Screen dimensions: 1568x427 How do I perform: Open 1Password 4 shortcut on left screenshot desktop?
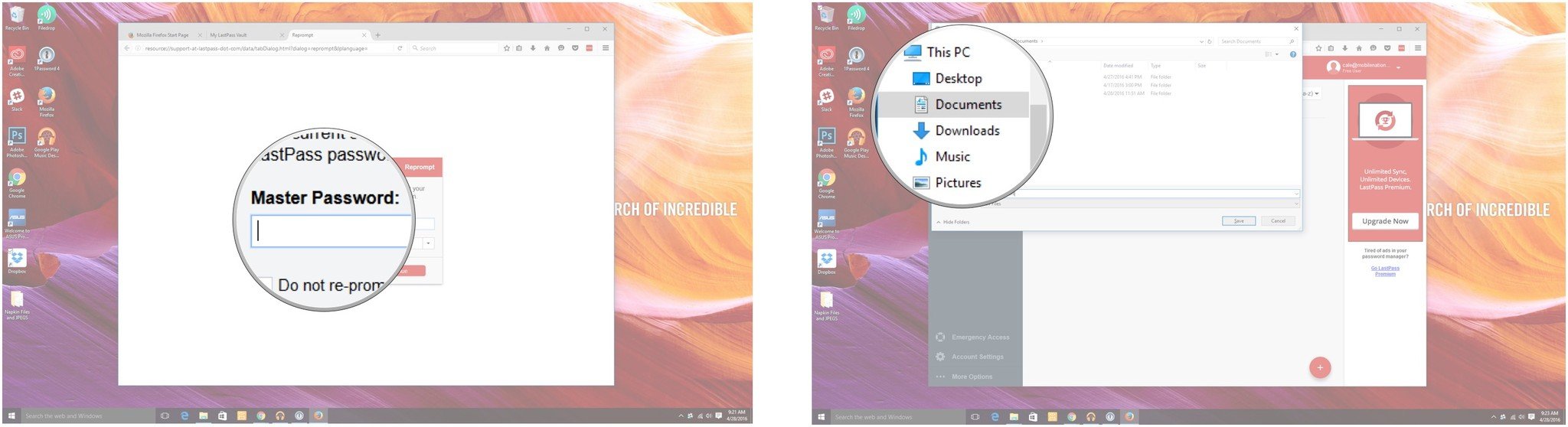pyautogui.click(x=47, y=59)
